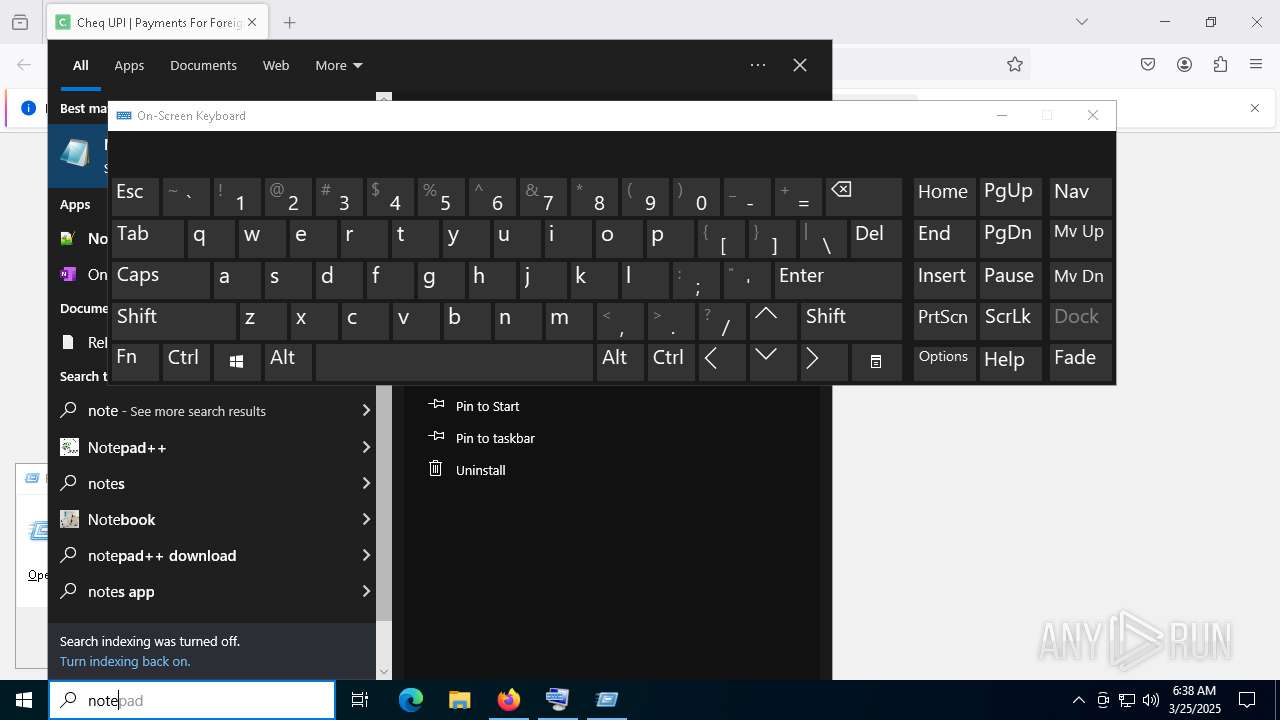Open Task View from the taskbar

(x=360, y=700)
